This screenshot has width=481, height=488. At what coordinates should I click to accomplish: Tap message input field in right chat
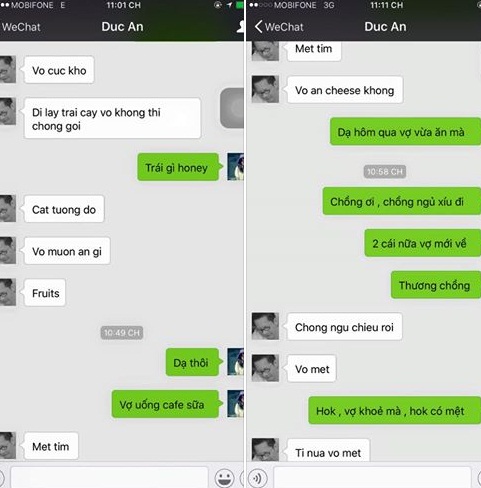coord(372,478)
